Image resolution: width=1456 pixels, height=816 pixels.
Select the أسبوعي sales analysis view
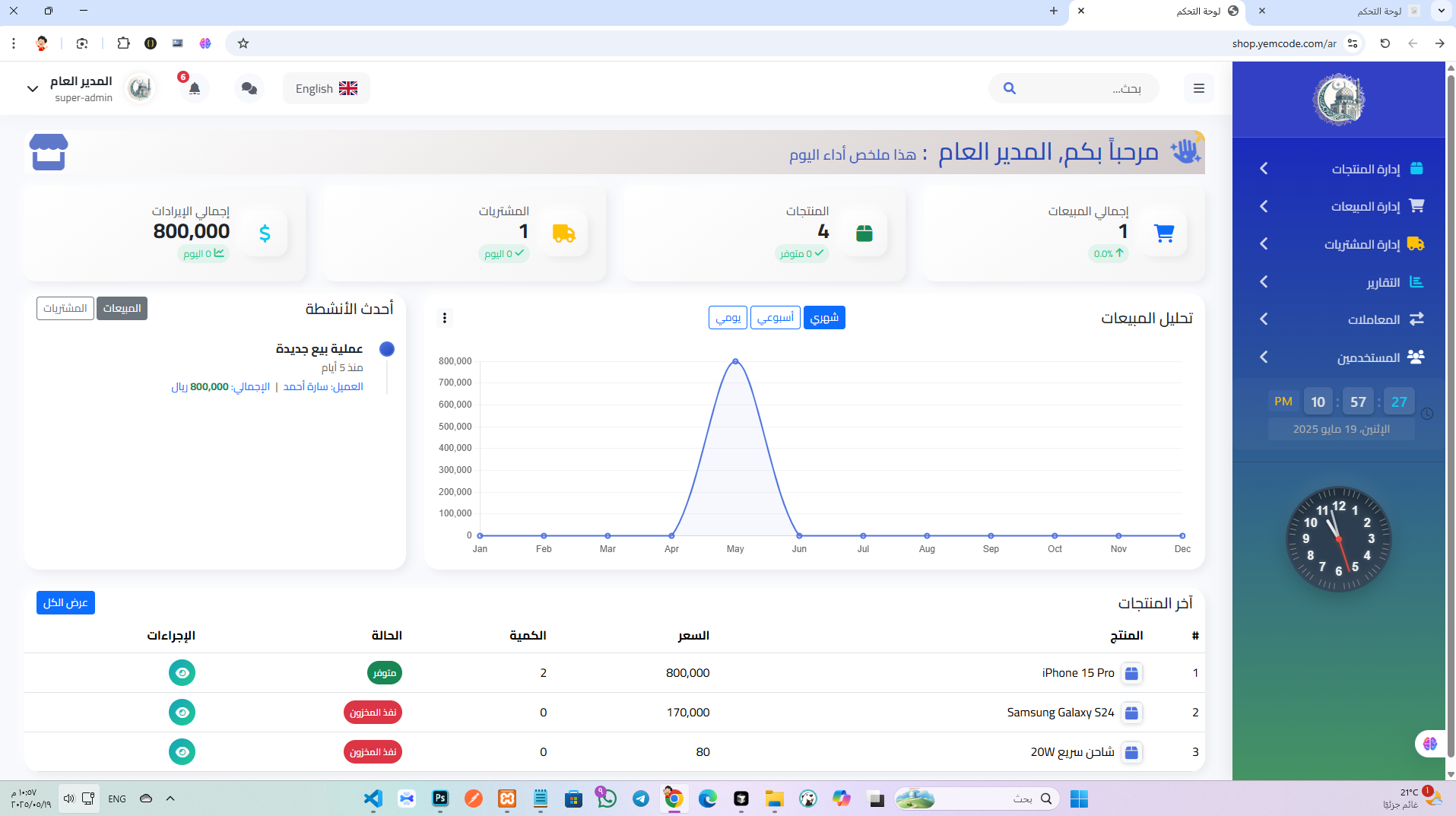tap(776, 317)
